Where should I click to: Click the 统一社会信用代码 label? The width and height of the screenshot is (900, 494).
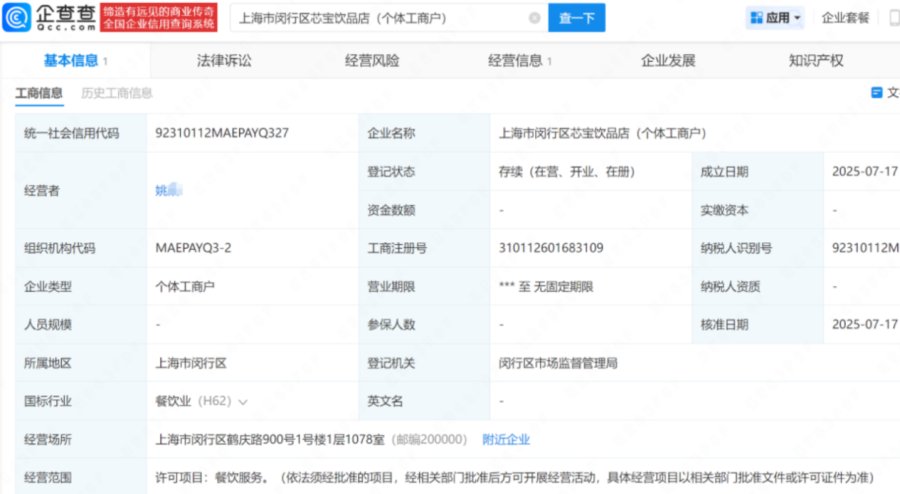72,133
